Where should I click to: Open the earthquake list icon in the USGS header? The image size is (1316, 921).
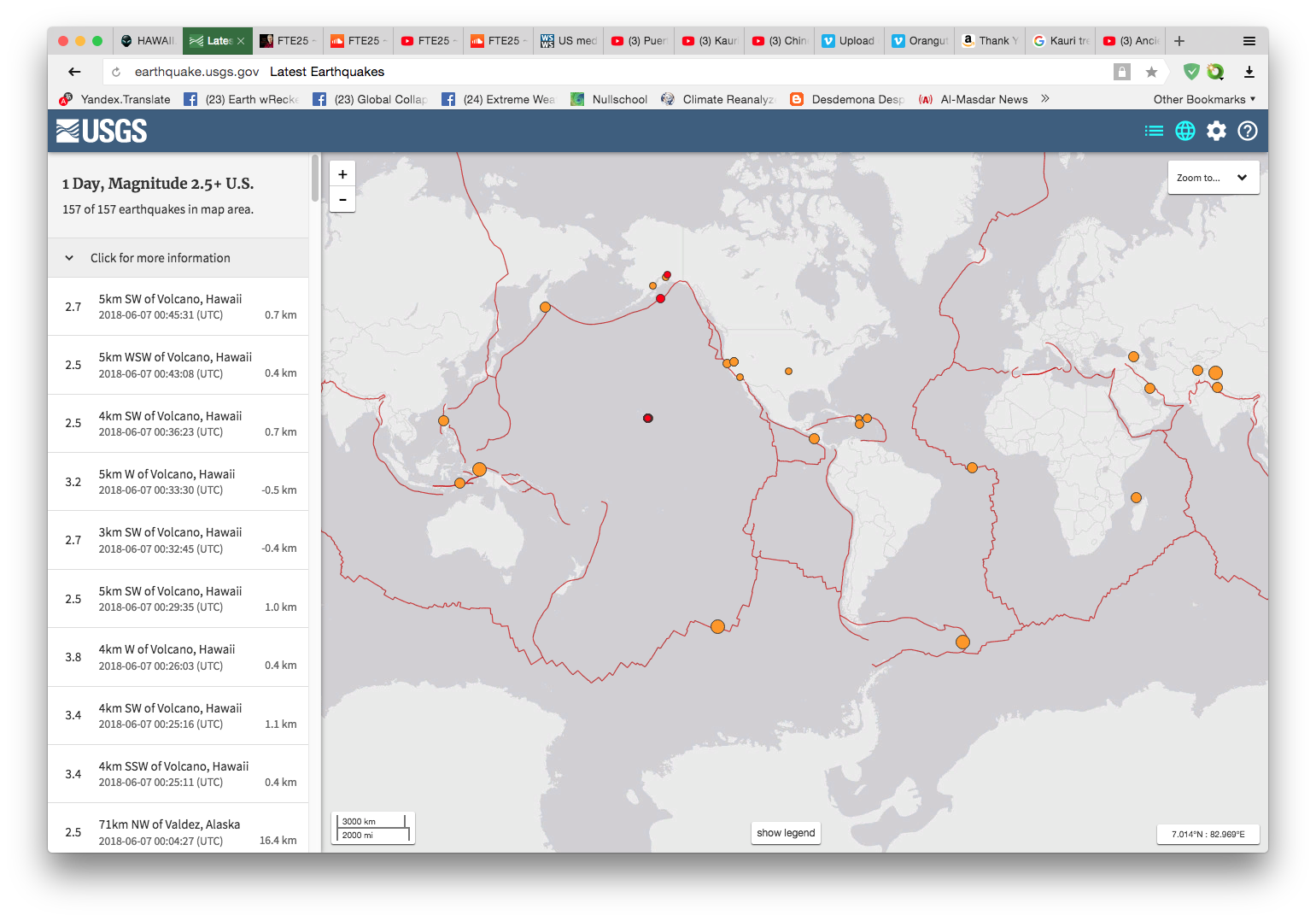(x=1154, y=131)
